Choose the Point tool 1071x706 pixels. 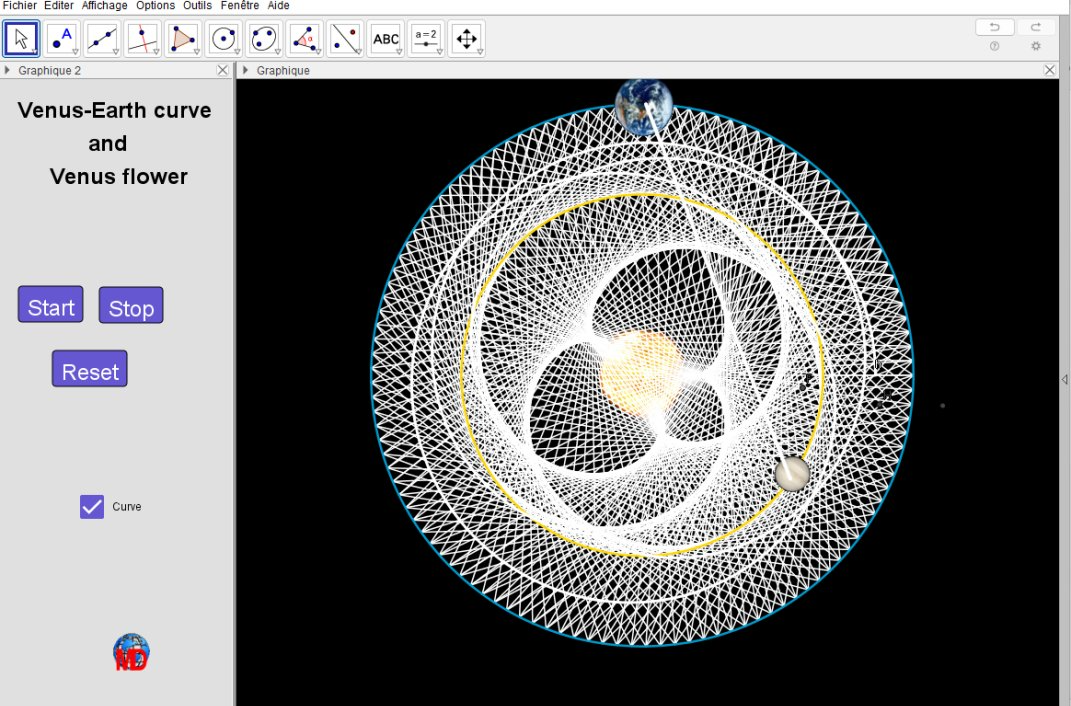pyautogui.click(x=62, y=39)
